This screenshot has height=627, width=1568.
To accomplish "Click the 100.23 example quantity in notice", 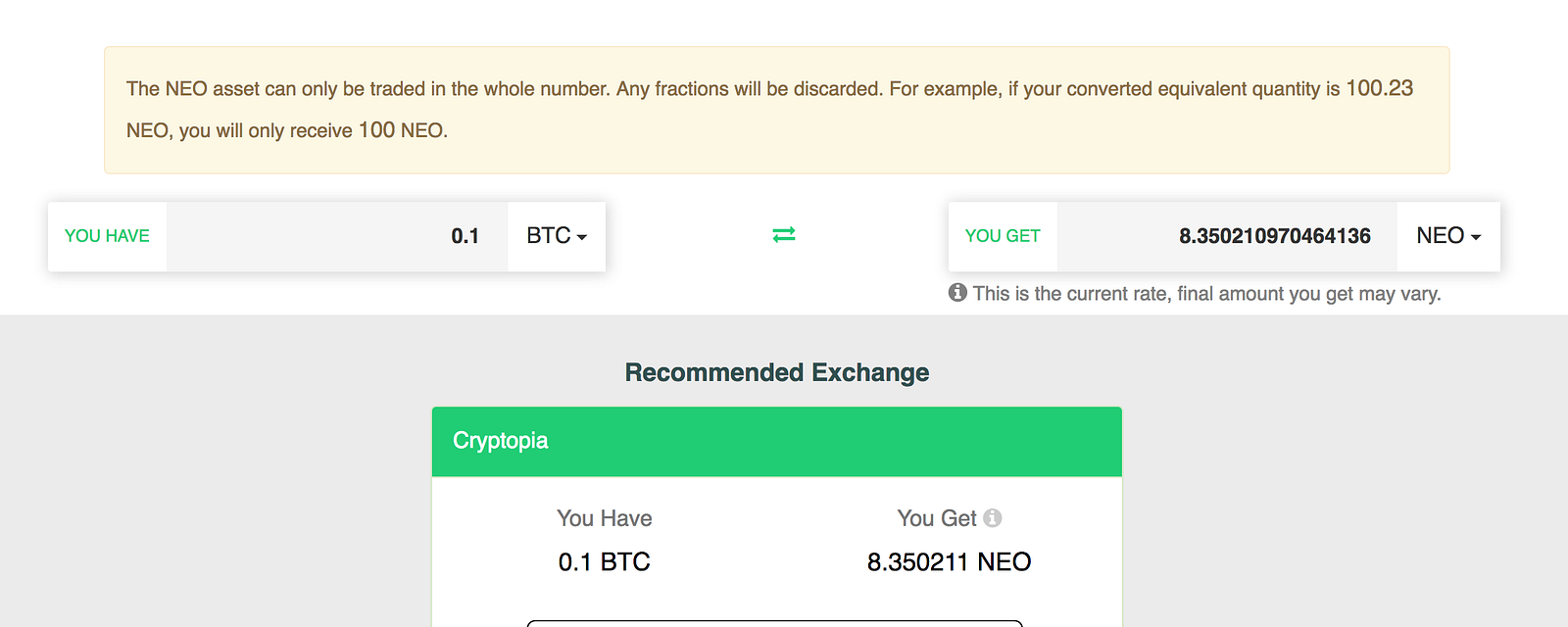I will pos(1379,88).
